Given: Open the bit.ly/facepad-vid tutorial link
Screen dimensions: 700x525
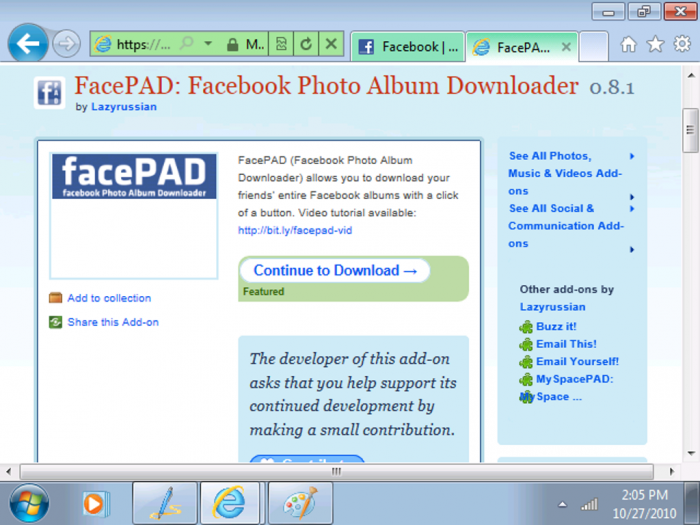Looking at the screenshot, I should tap(295, 230).
